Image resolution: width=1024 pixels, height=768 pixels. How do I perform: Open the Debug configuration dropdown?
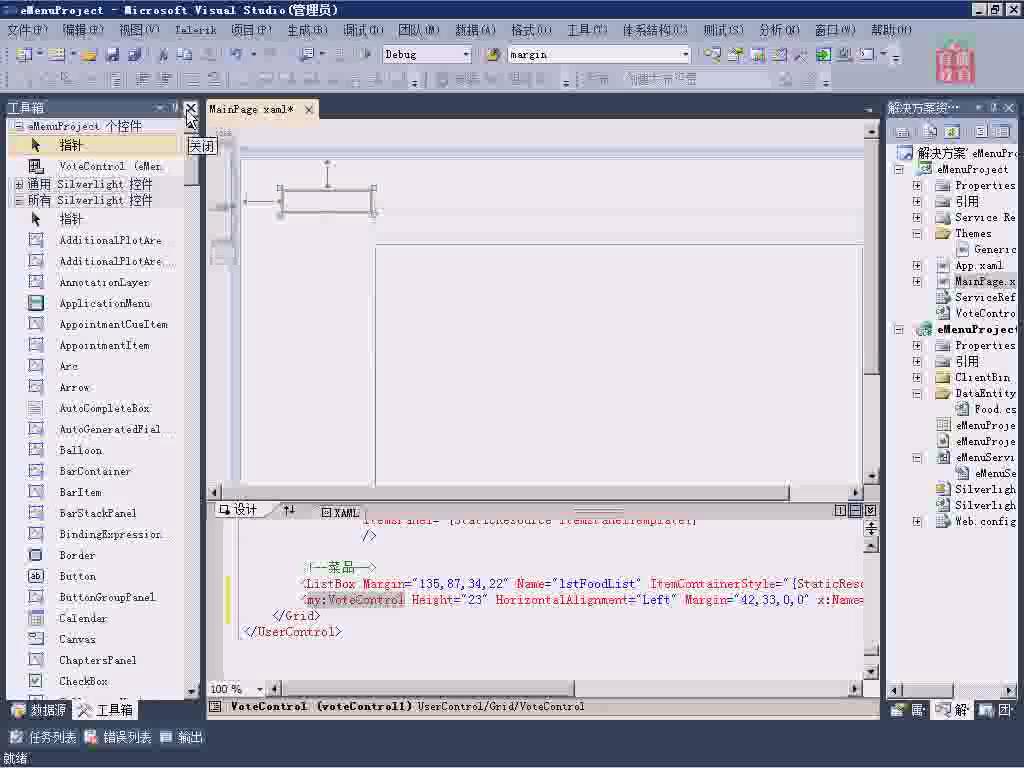pyautogui.click(x=466, y=55)
